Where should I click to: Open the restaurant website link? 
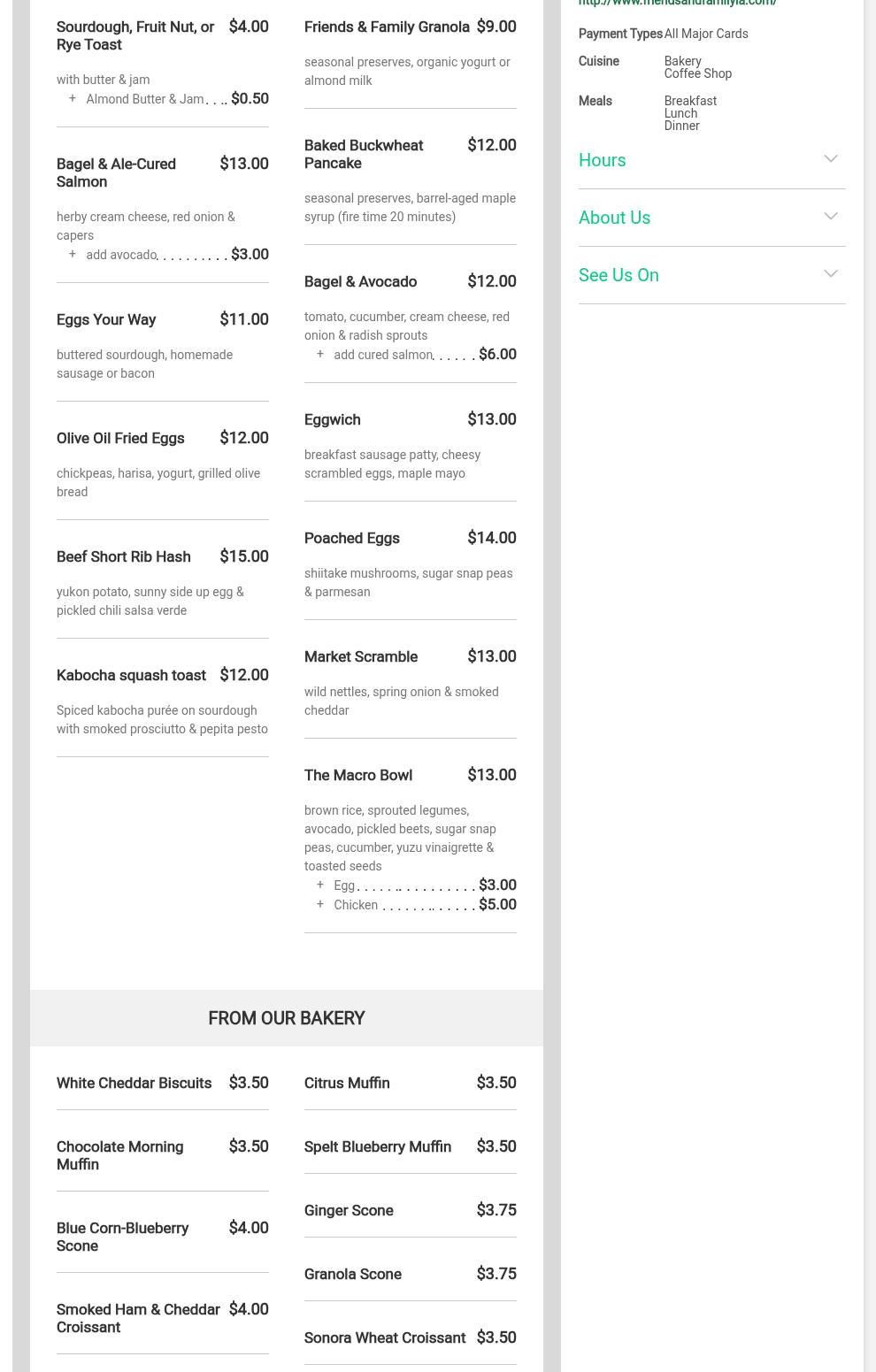677,4
